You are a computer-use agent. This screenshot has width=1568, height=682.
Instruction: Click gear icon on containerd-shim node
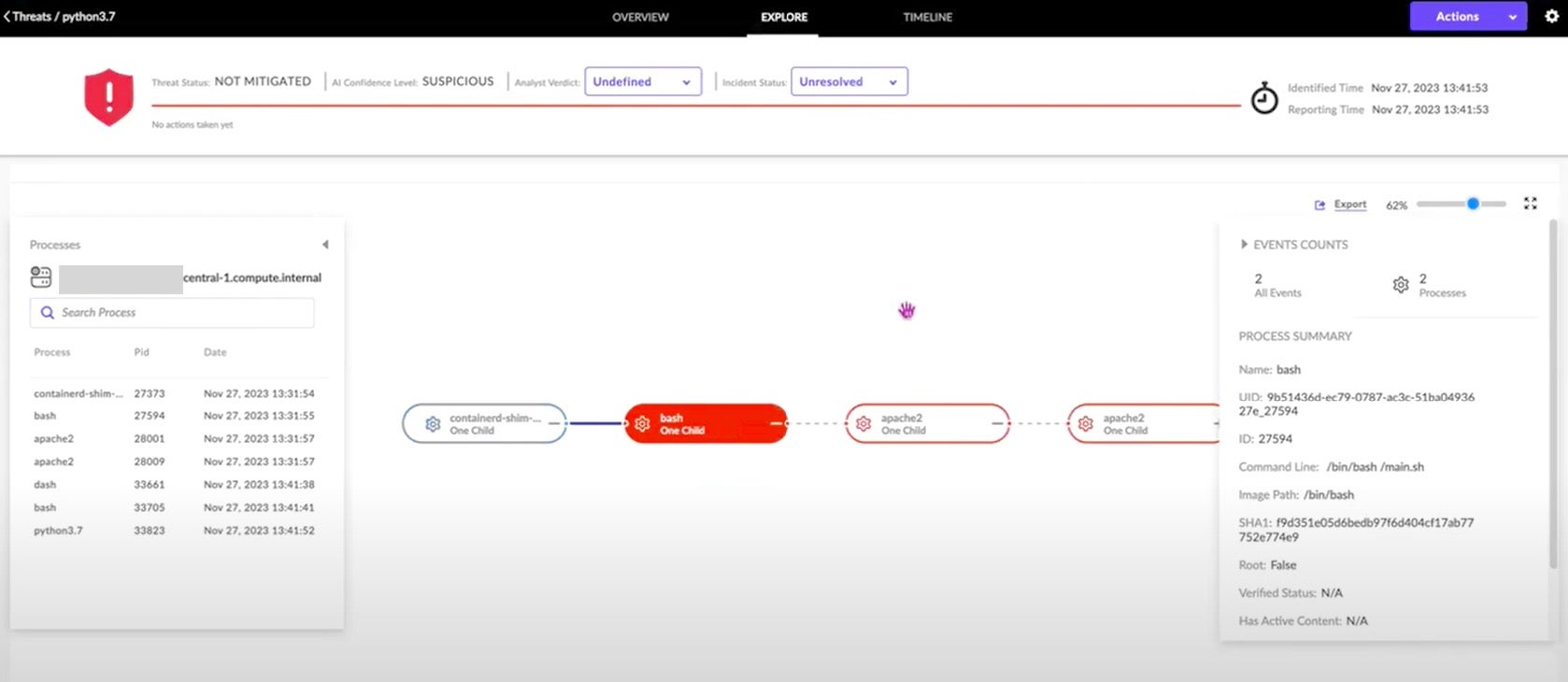433,424
